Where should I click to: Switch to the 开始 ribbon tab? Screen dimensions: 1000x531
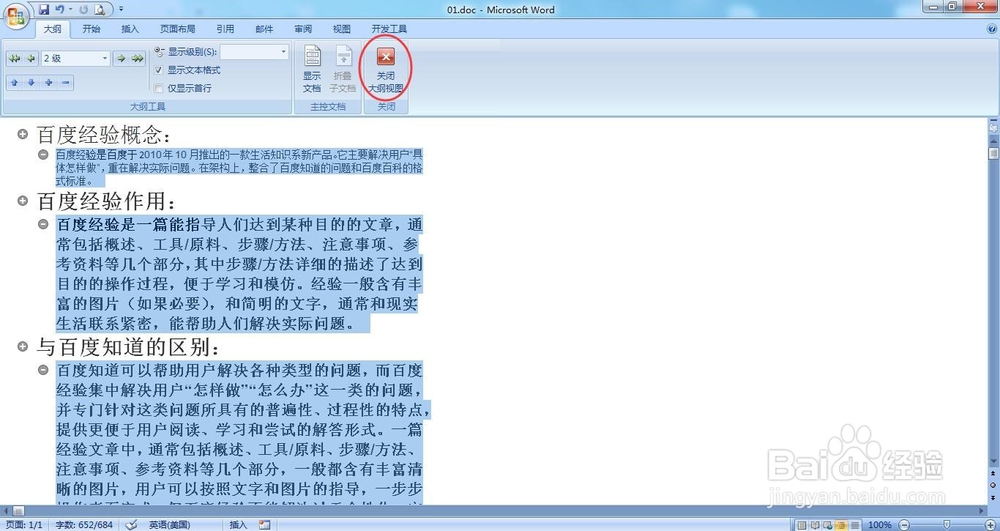click(x=91, y=29)
